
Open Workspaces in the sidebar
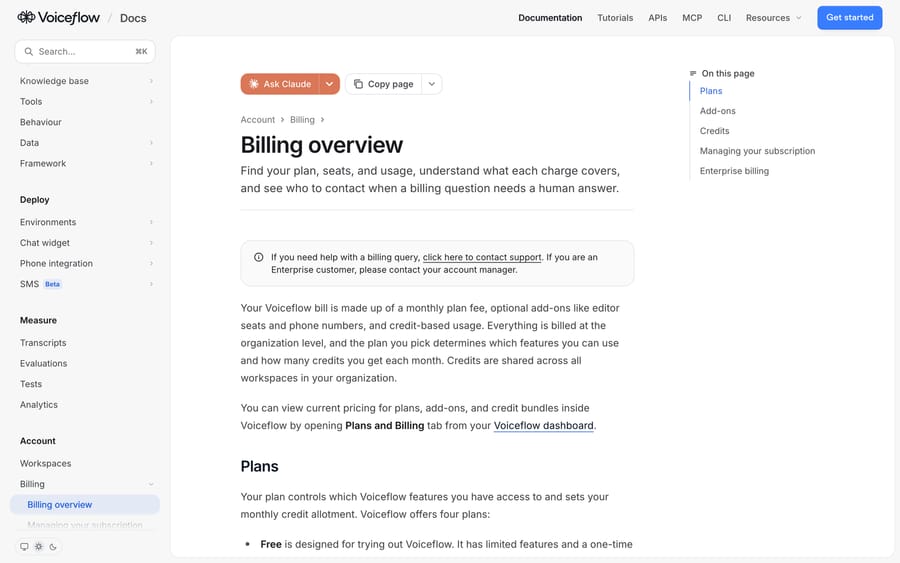point(45,463)
